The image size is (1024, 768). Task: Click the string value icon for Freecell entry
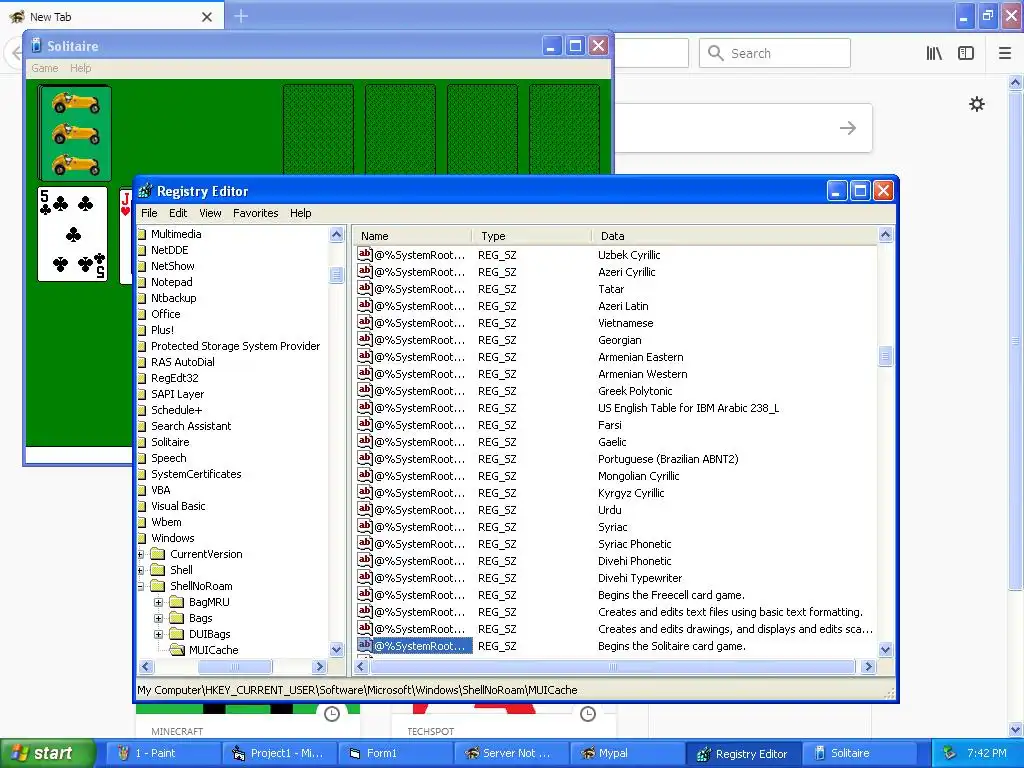click(365, 594)
